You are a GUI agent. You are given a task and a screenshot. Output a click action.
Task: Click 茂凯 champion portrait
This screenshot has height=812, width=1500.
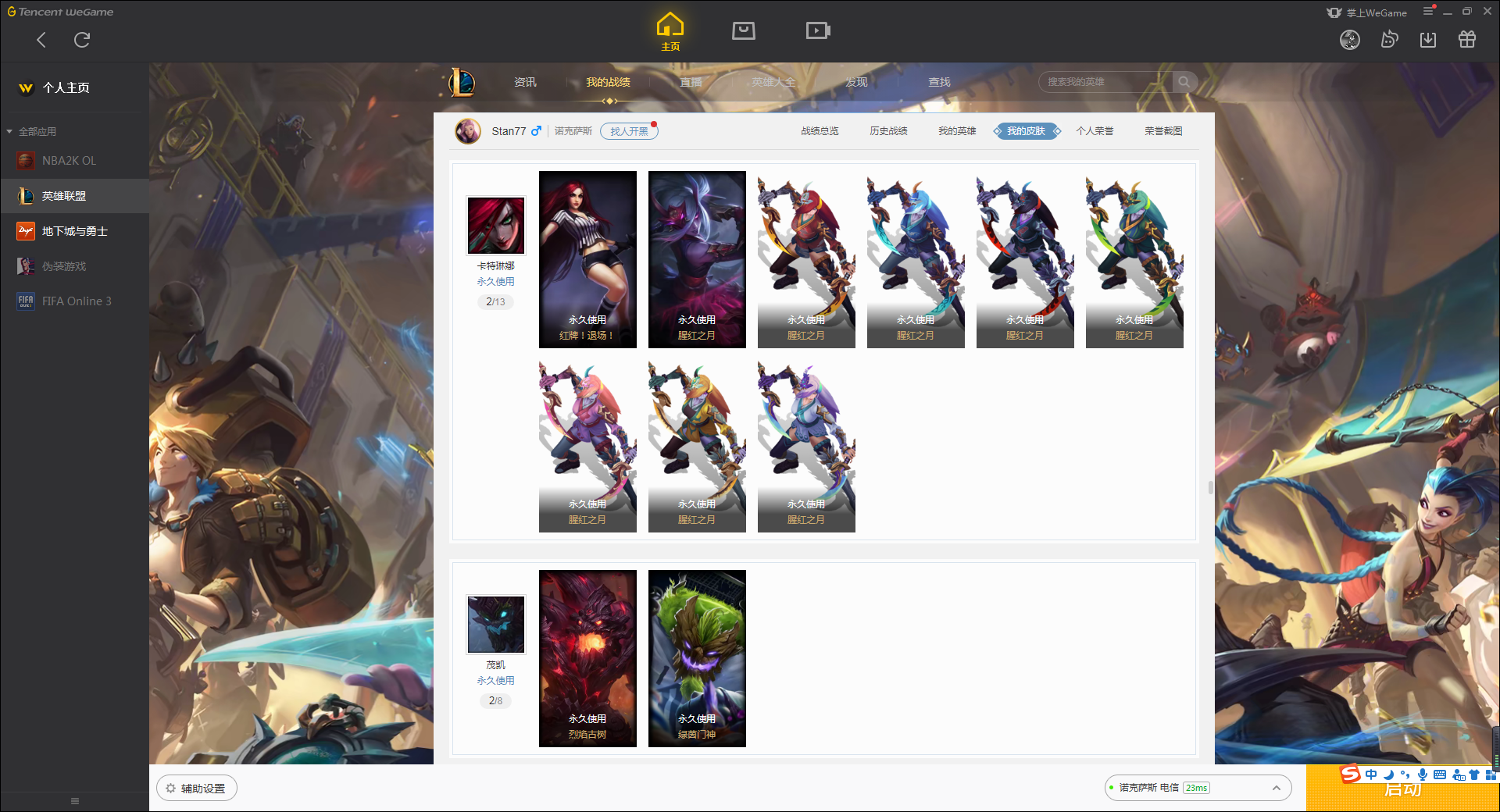click(496, 625)
